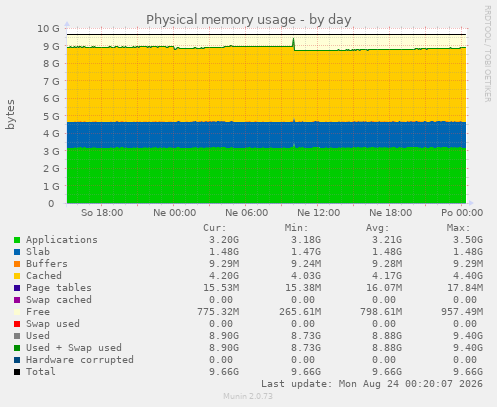Click the Ne 06:00 time axis label
This screenshot has width=497, height=407.
(x=247, y=213)
